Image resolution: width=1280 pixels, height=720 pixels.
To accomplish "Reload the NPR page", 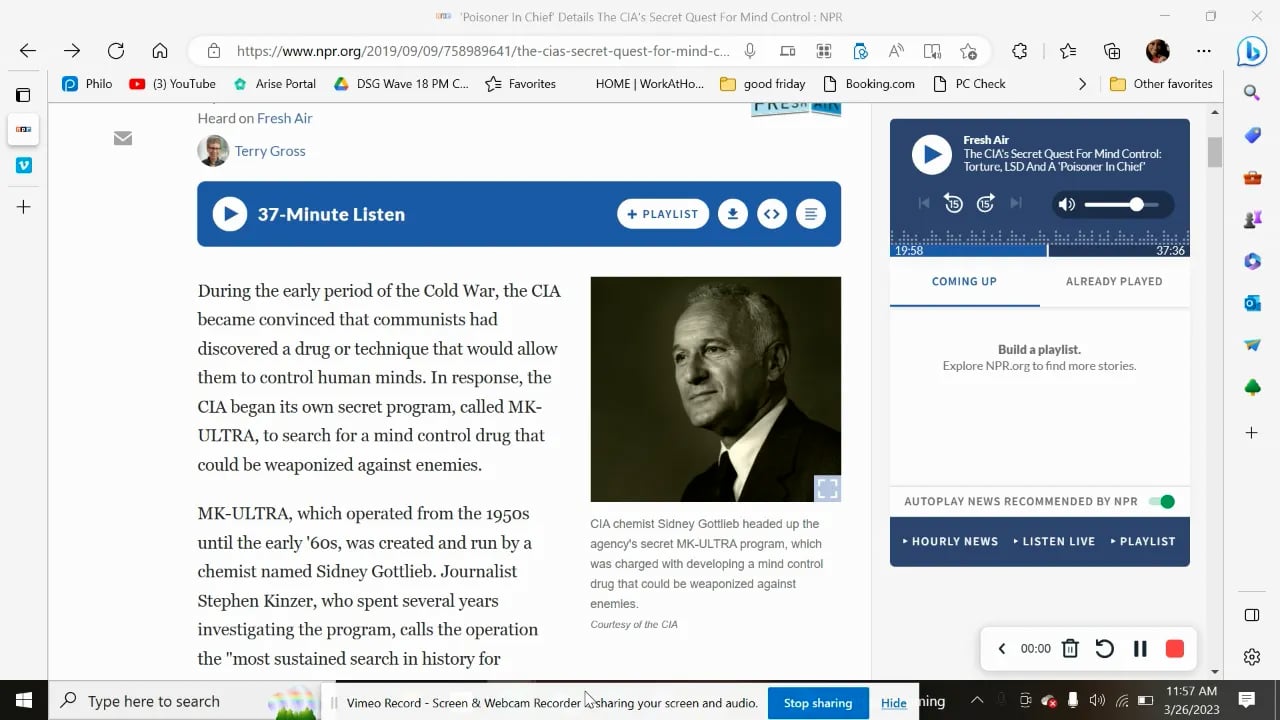I will [116, 51].
